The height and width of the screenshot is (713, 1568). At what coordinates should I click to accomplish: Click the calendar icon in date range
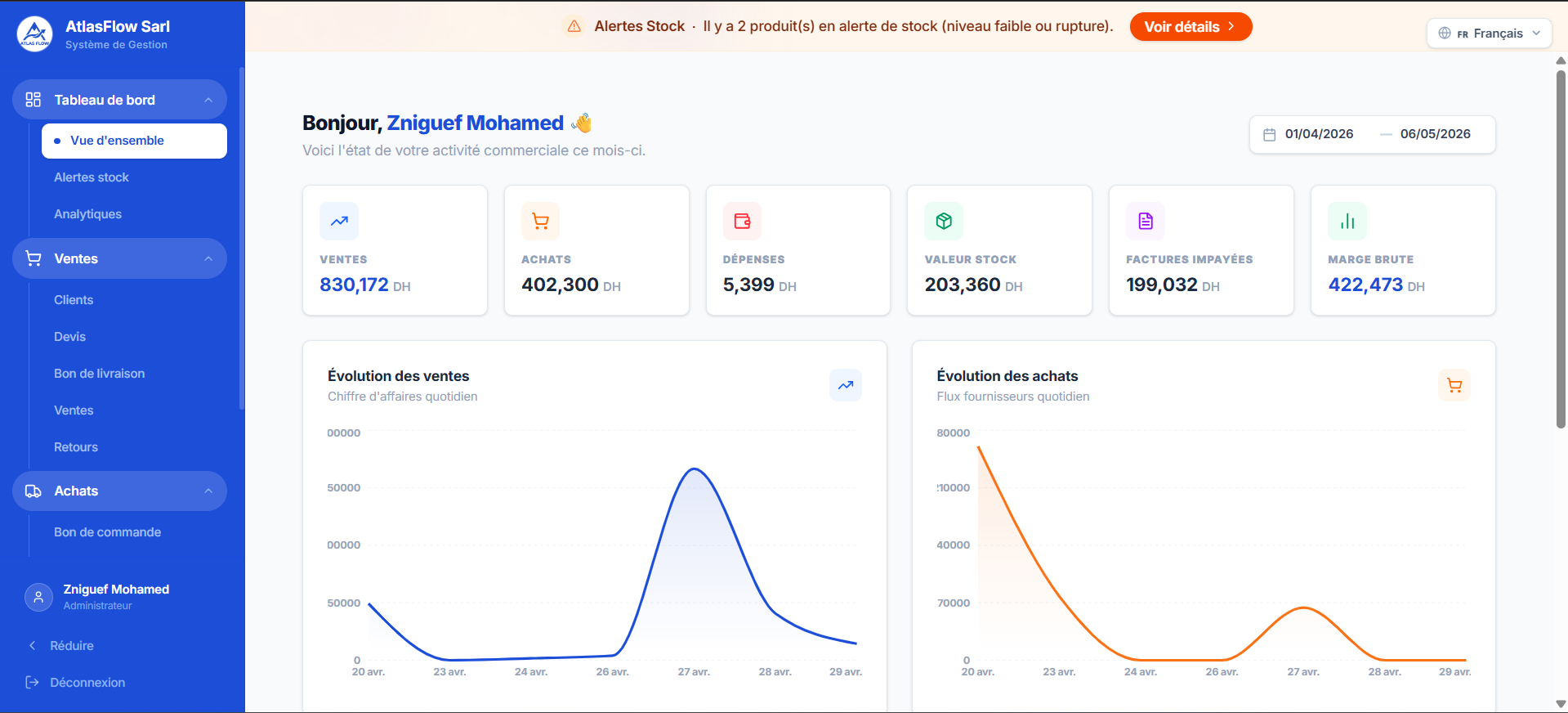tap(1270, 134)
